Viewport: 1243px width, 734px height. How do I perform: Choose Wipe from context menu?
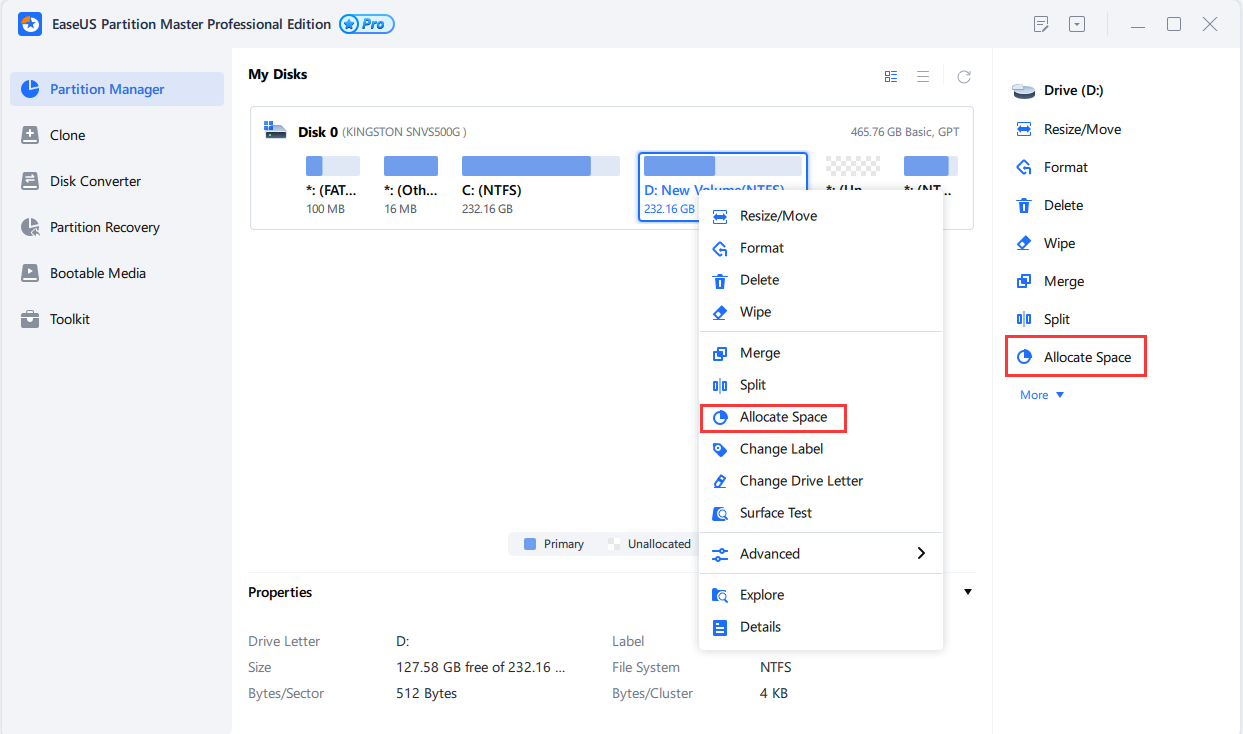coord(821,312)
